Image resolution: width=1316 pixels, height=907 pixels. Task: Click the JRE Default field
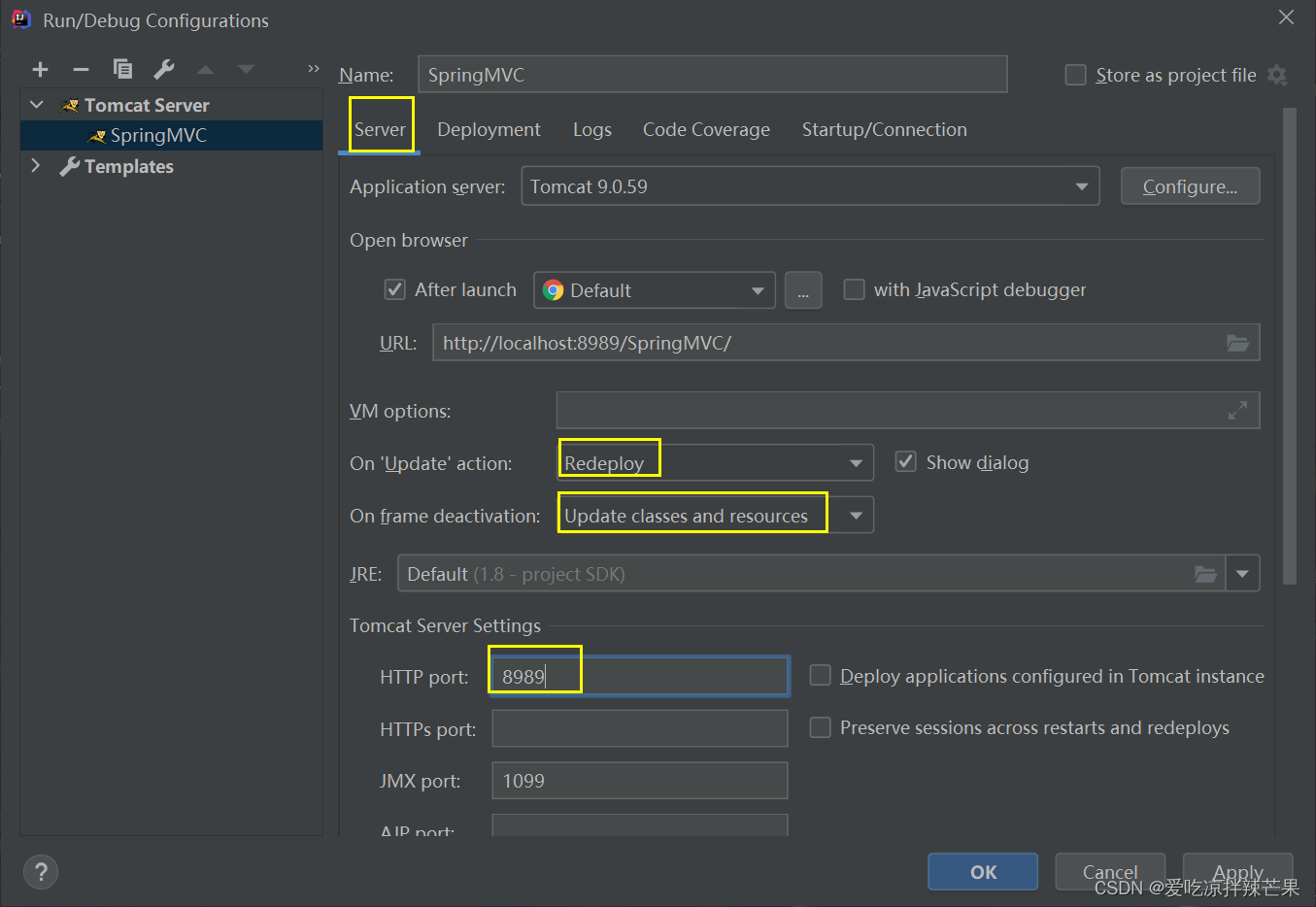(x=811, y=574)
